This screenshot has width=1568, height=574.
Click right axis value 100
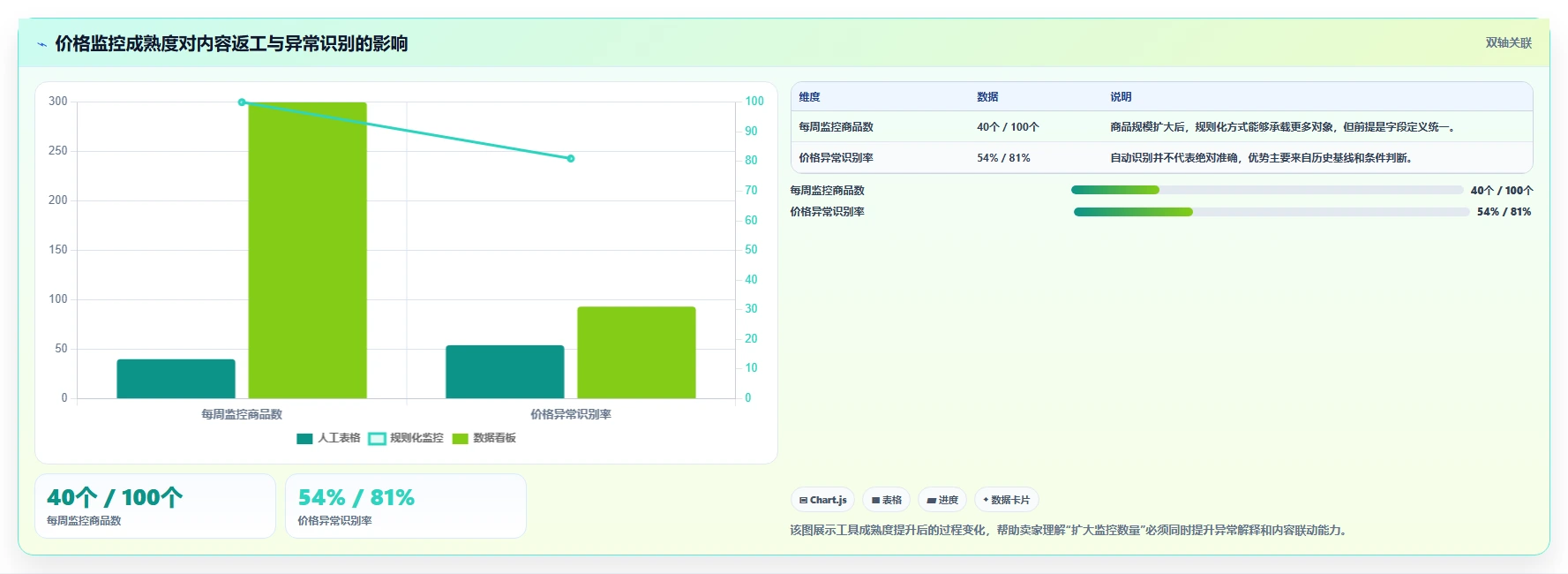pyautogui.click(x=754, y=102)
